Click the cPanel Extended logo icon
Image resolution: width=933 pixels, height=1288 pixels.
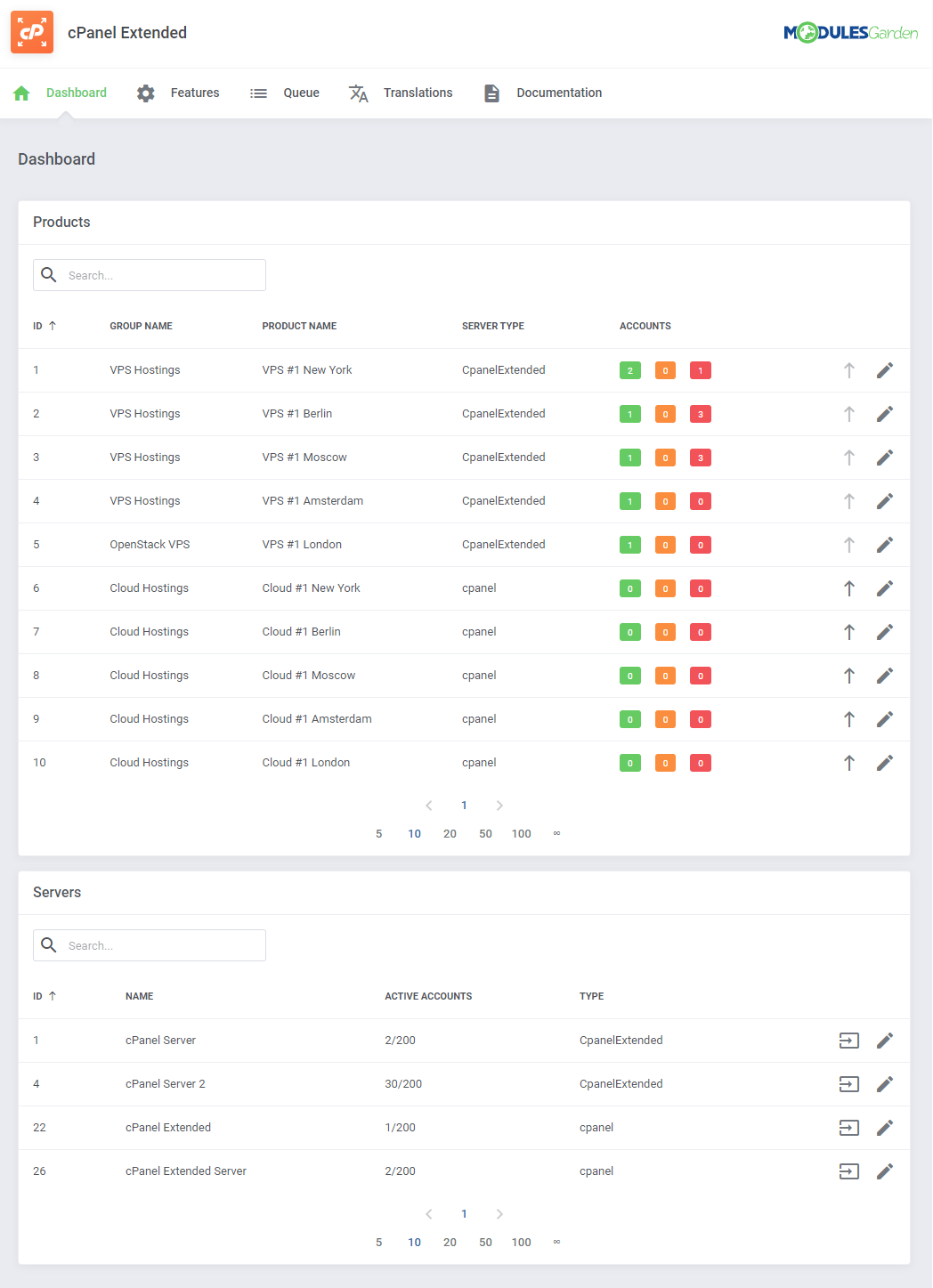[x=32, y=32]
